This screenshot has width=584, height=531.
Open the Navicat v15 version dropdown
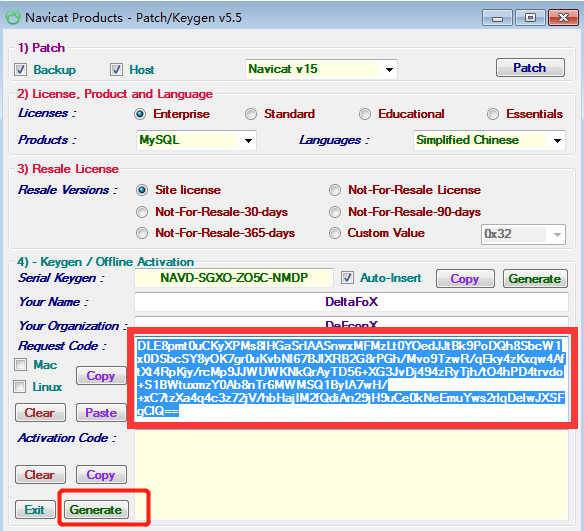[x=321, y=69]
